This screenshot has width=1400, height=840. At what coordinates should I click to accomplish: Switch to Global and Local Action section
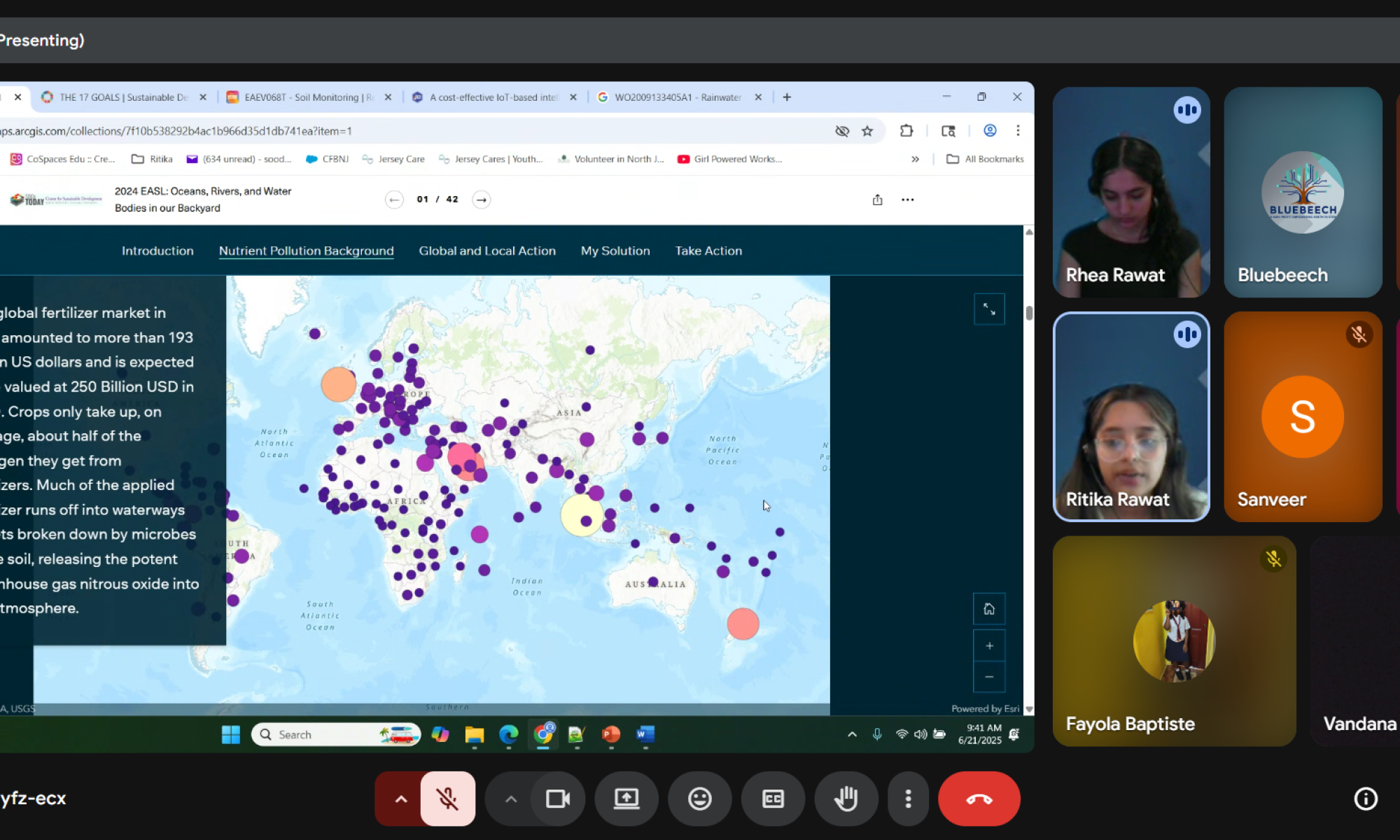(x=487, y=251)
